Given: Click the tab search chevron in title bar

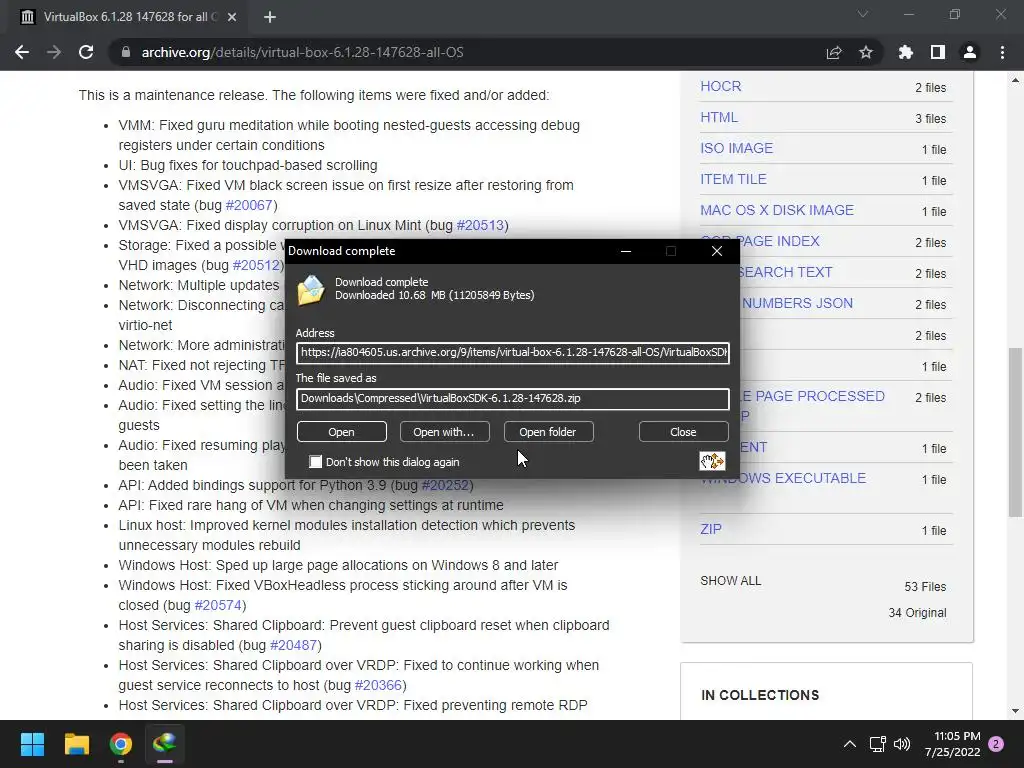Looking at the screenshot, I should coord(863,14).
